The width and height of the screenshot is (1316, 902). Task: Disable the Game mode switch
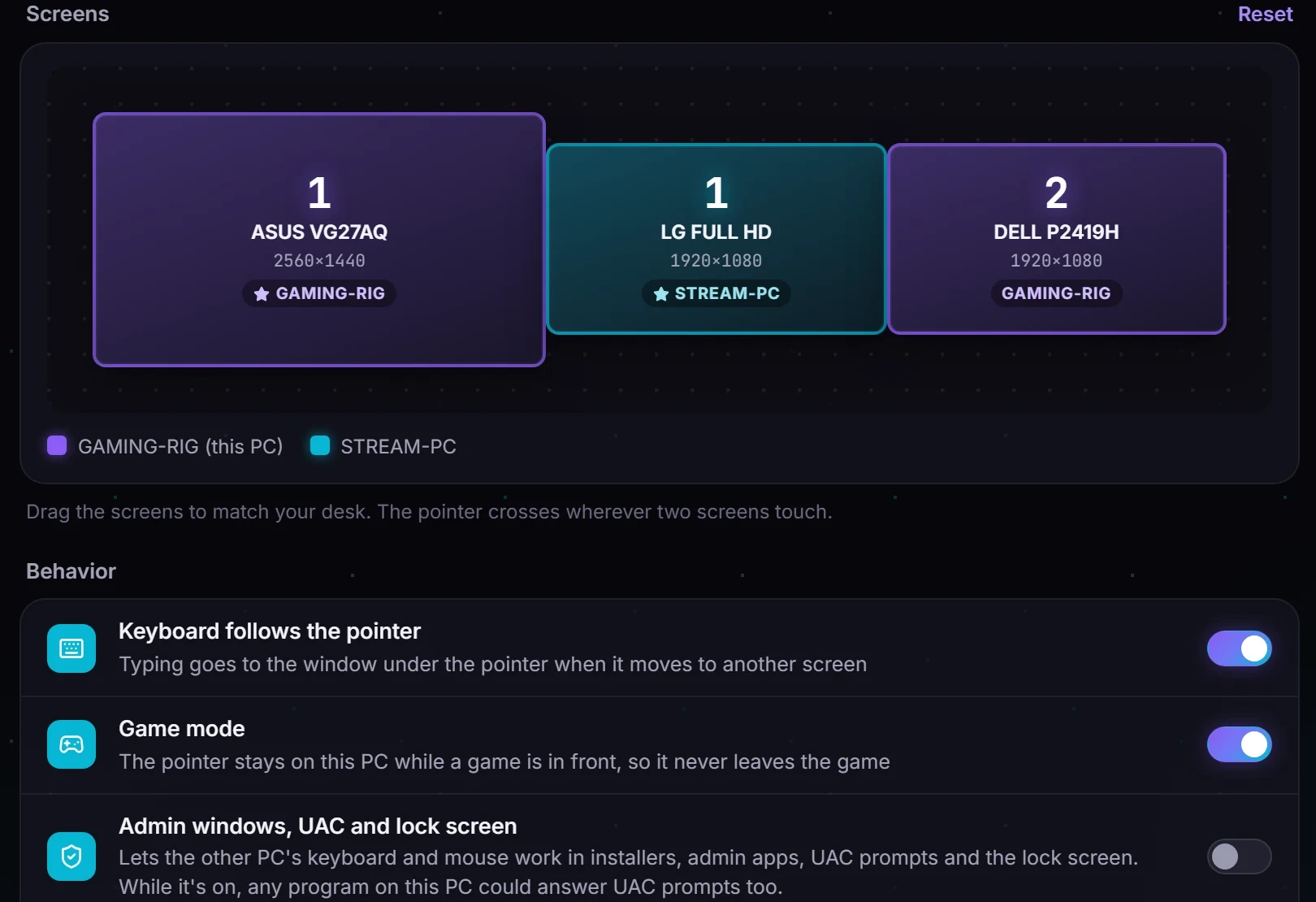pyautogui.click(x=1239, y=744)
